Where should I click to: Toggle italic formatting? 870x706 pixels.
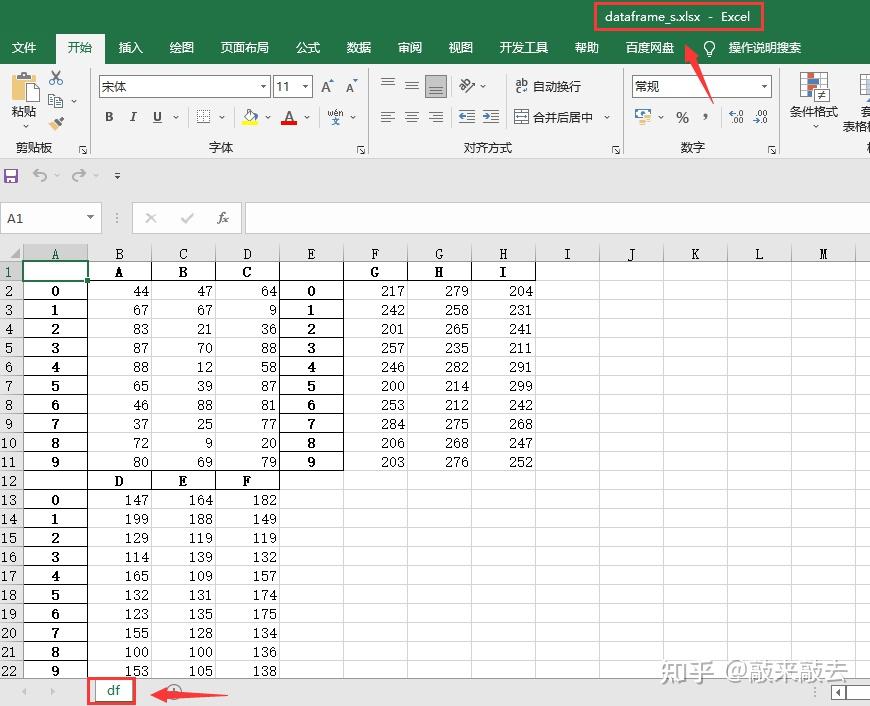click(133, 117)
